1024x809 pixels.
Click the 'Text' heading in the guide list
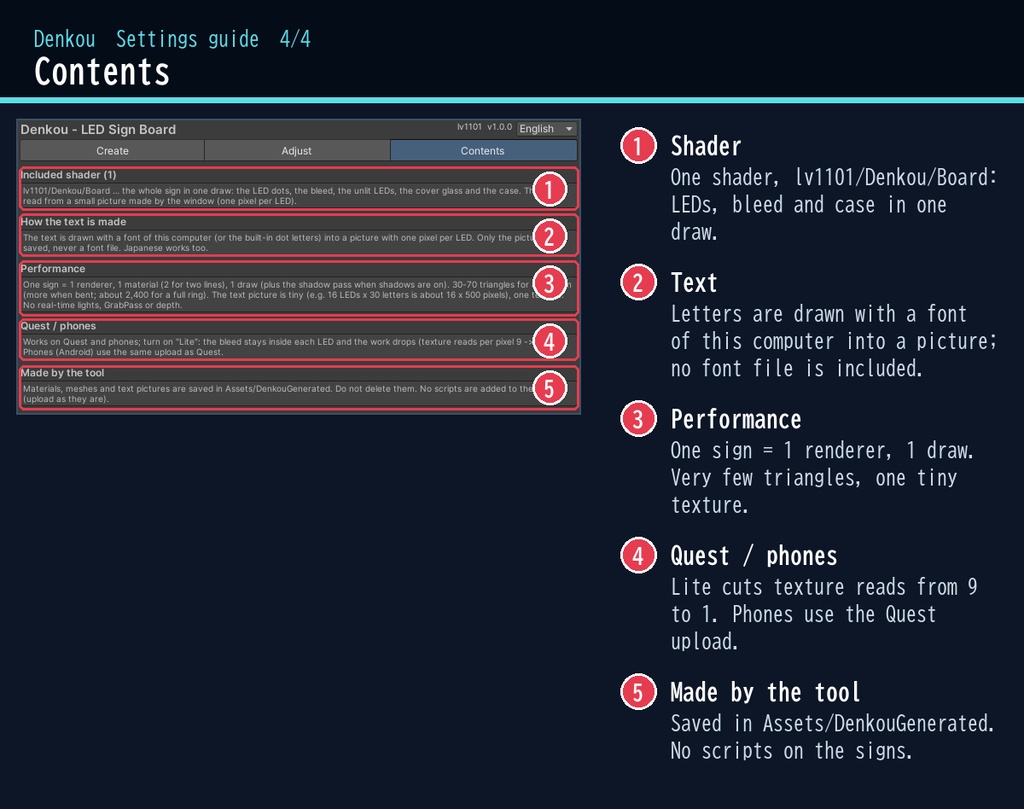pos(694,283)
